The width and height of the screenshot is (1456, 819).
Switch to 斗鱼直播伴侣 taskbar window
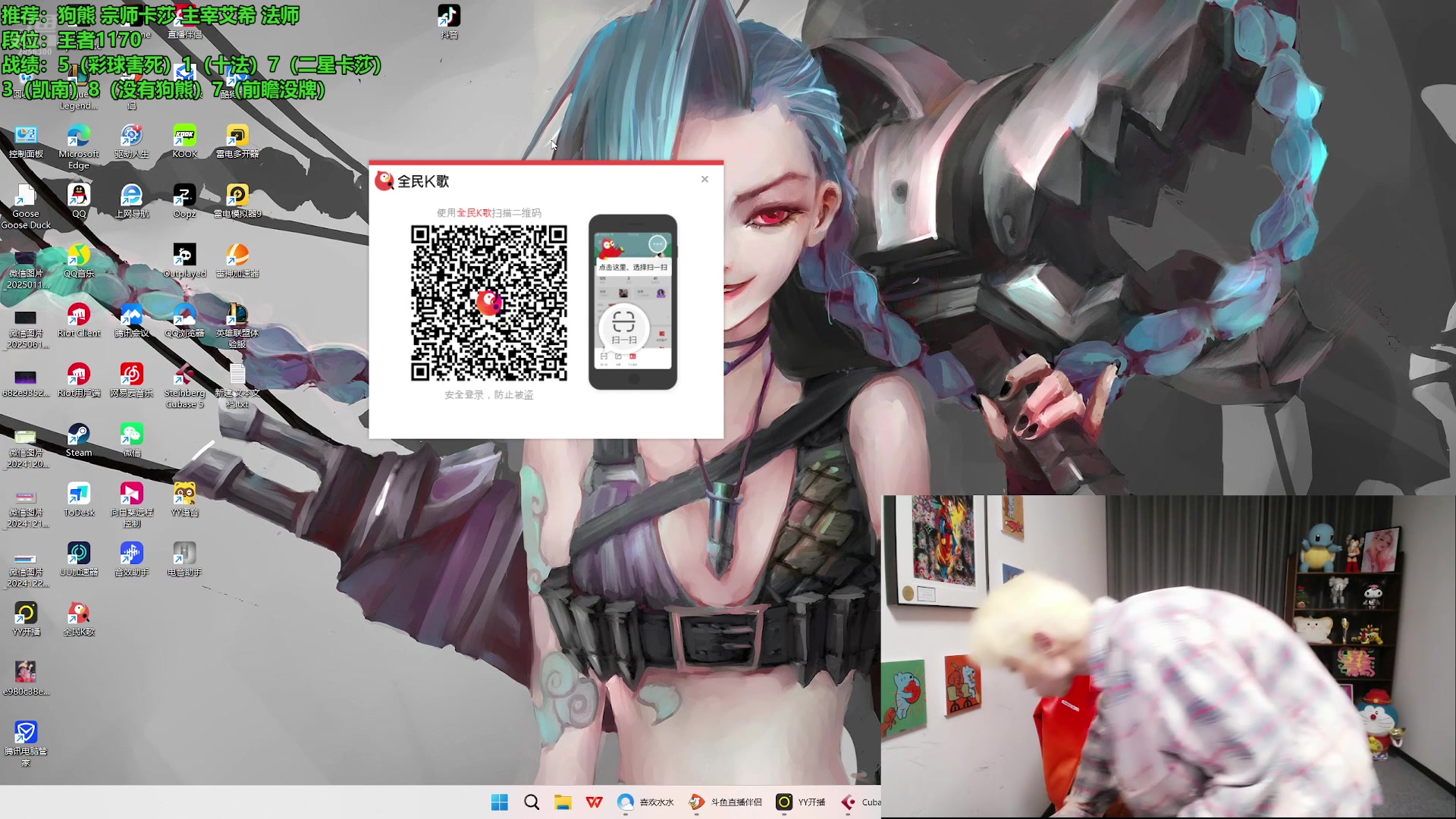tap(726, 802)
